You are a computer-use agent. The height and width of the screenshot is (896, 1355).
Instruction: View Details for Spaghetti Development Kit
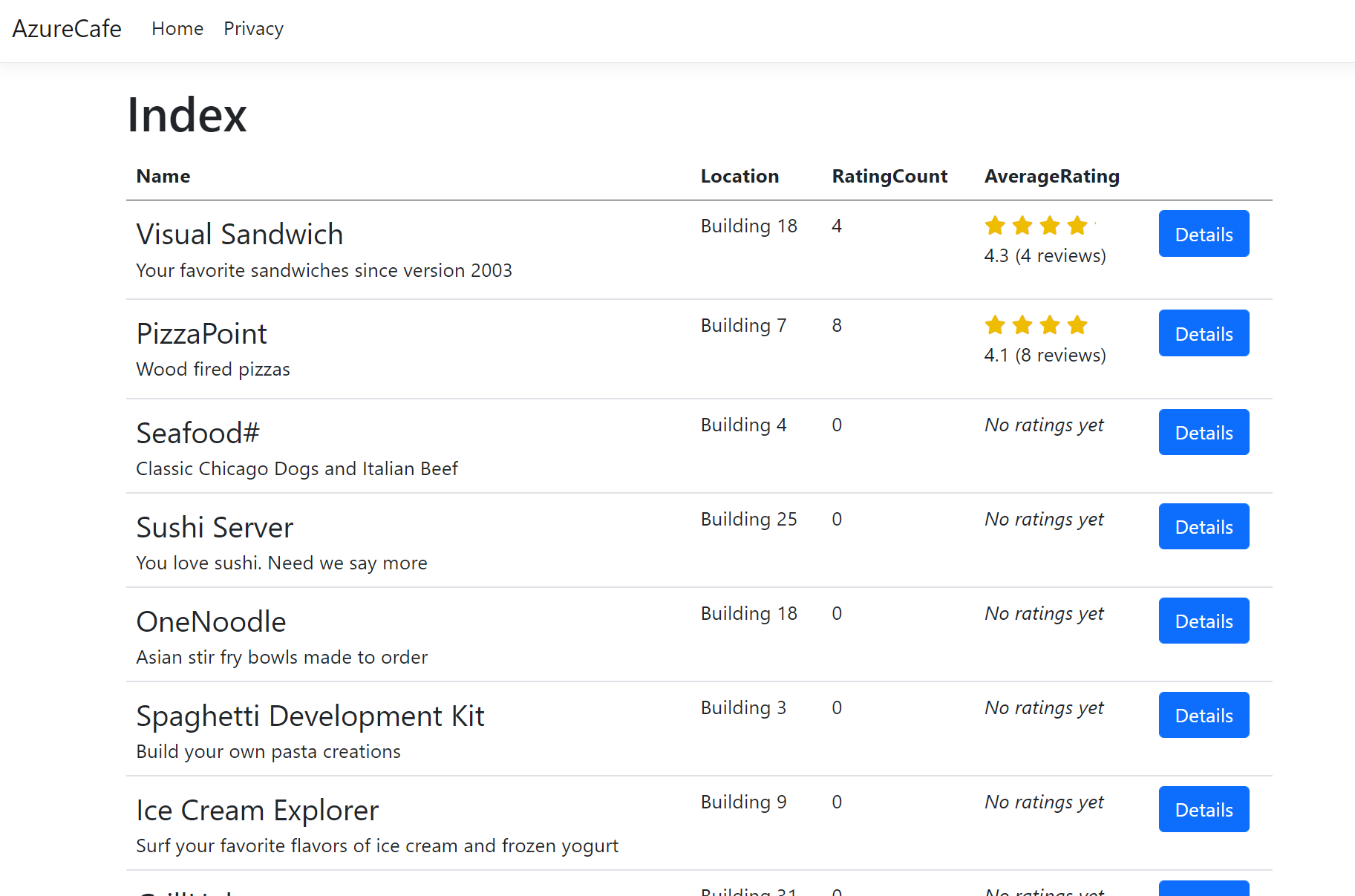pos(1204,715)
